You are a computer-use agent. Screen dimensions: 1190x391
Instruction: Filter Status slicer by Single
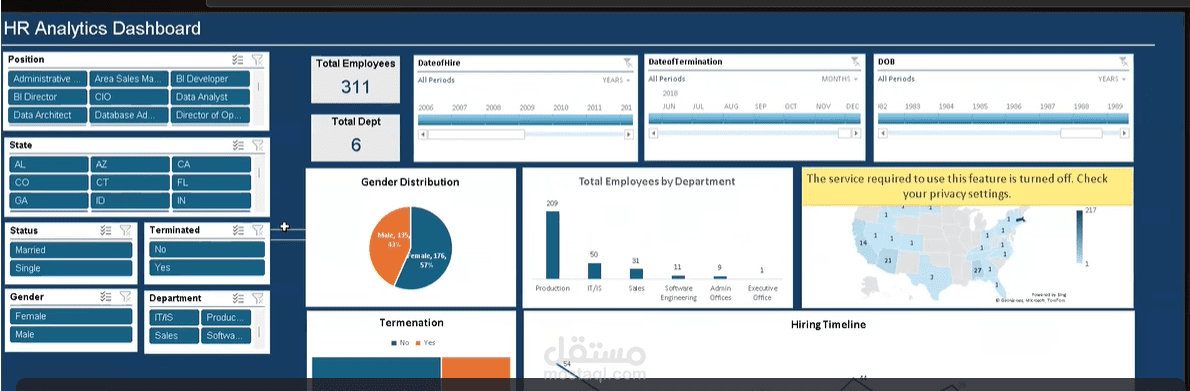[71, 268]
